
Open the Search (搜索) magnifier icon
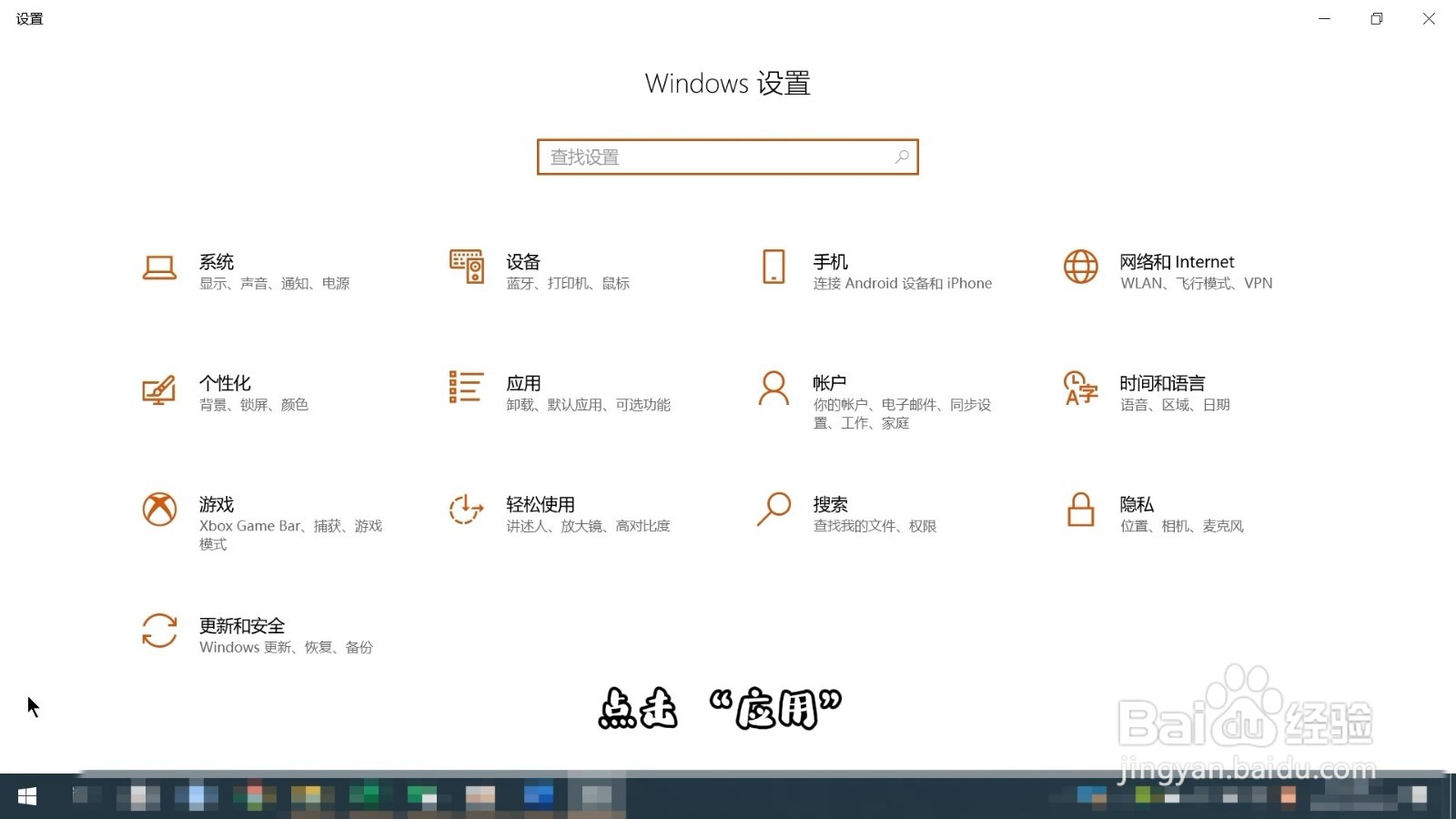[x=773, y=510]
